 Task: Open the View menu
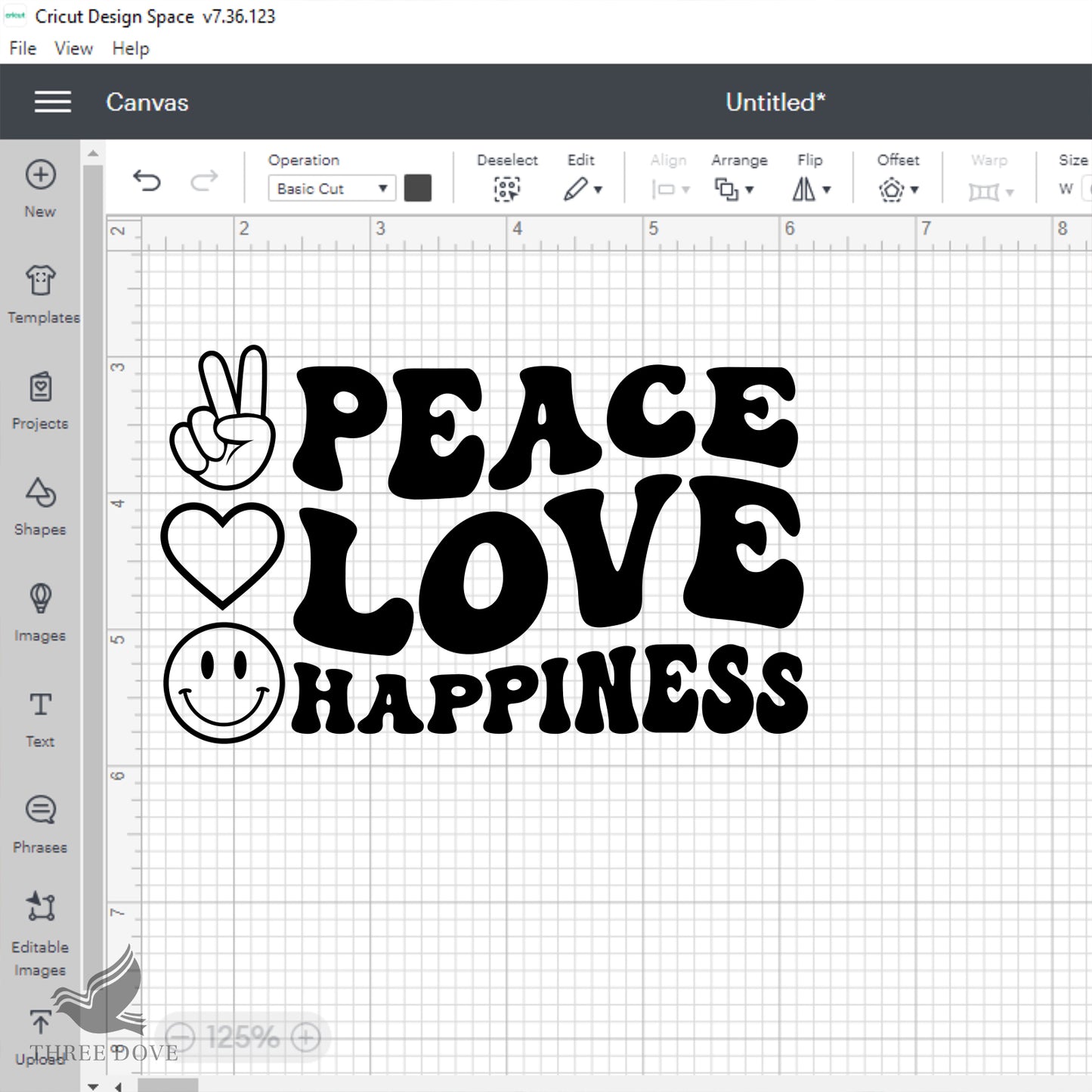click(73, 48)
